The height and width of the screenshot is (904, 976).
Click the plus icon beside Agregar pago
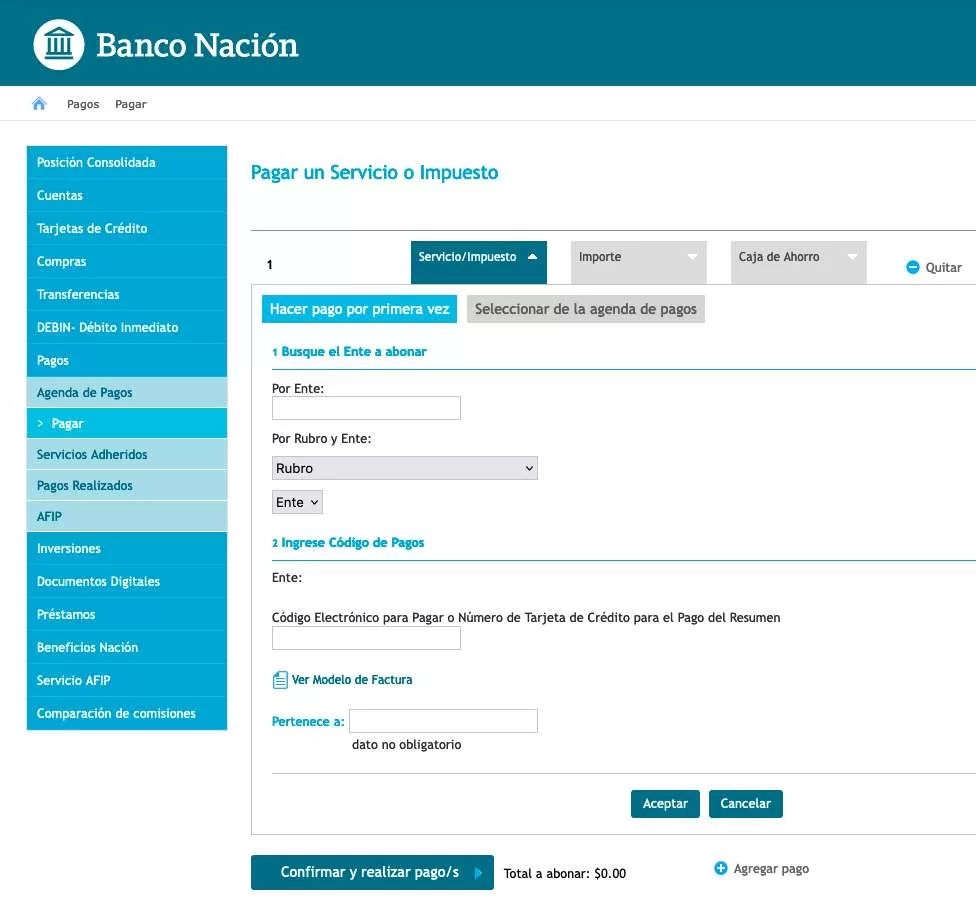click(721, 868)
